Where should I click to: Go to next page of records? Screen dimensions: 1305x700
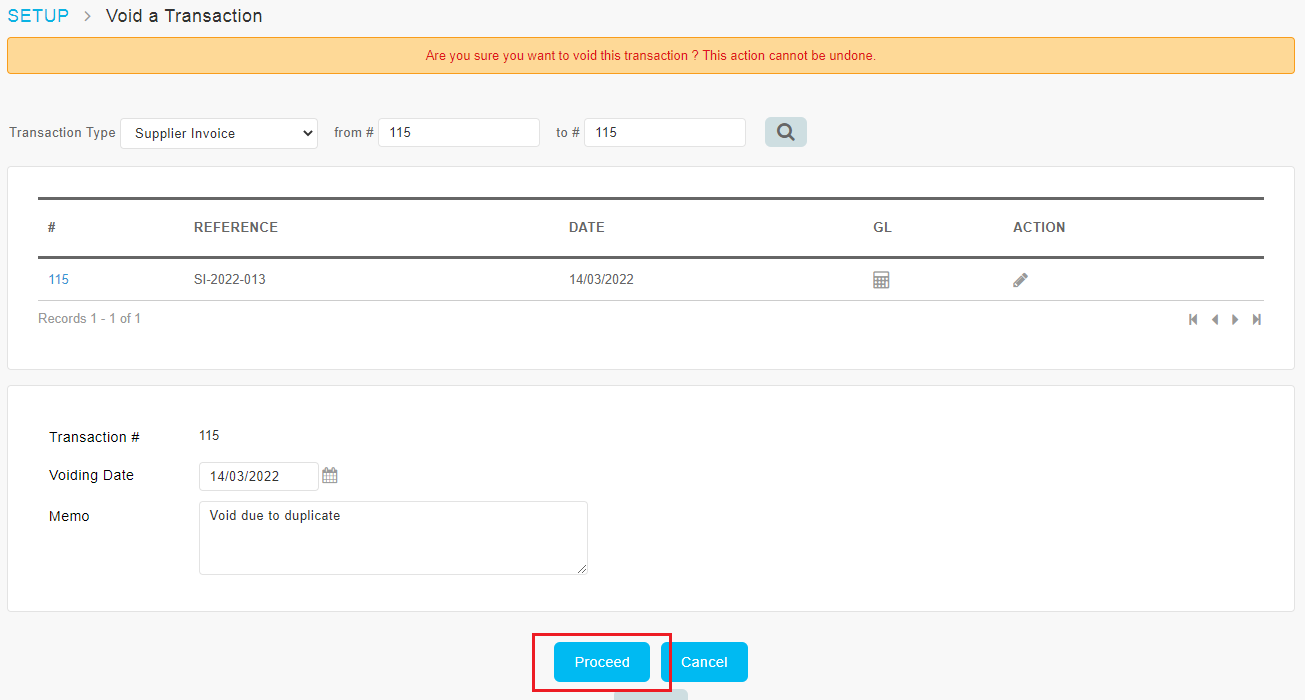click(1236, 319)
